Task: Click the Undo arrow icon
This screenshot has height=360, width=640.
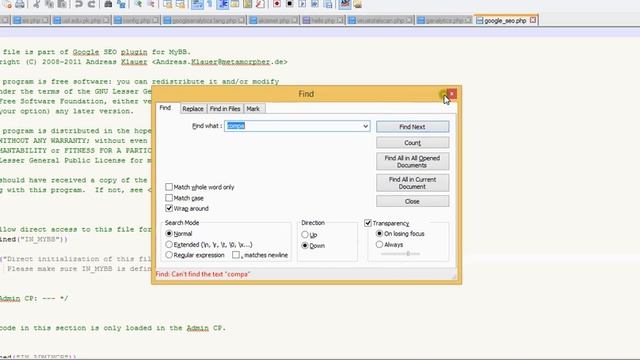Action: pos(79,4)
